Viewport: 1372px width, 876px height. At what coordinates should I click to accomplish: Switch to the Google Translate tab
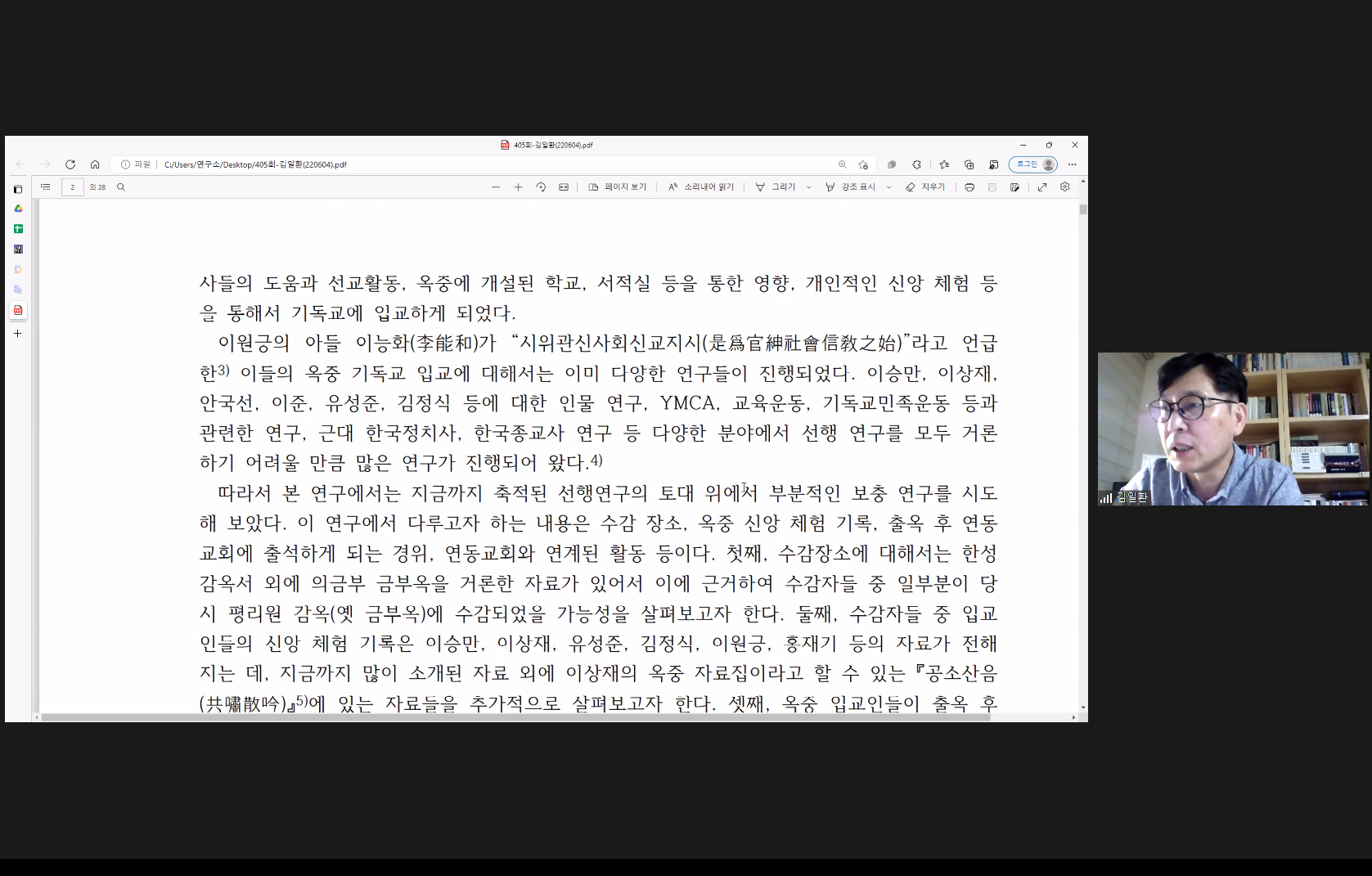point(18,290)
